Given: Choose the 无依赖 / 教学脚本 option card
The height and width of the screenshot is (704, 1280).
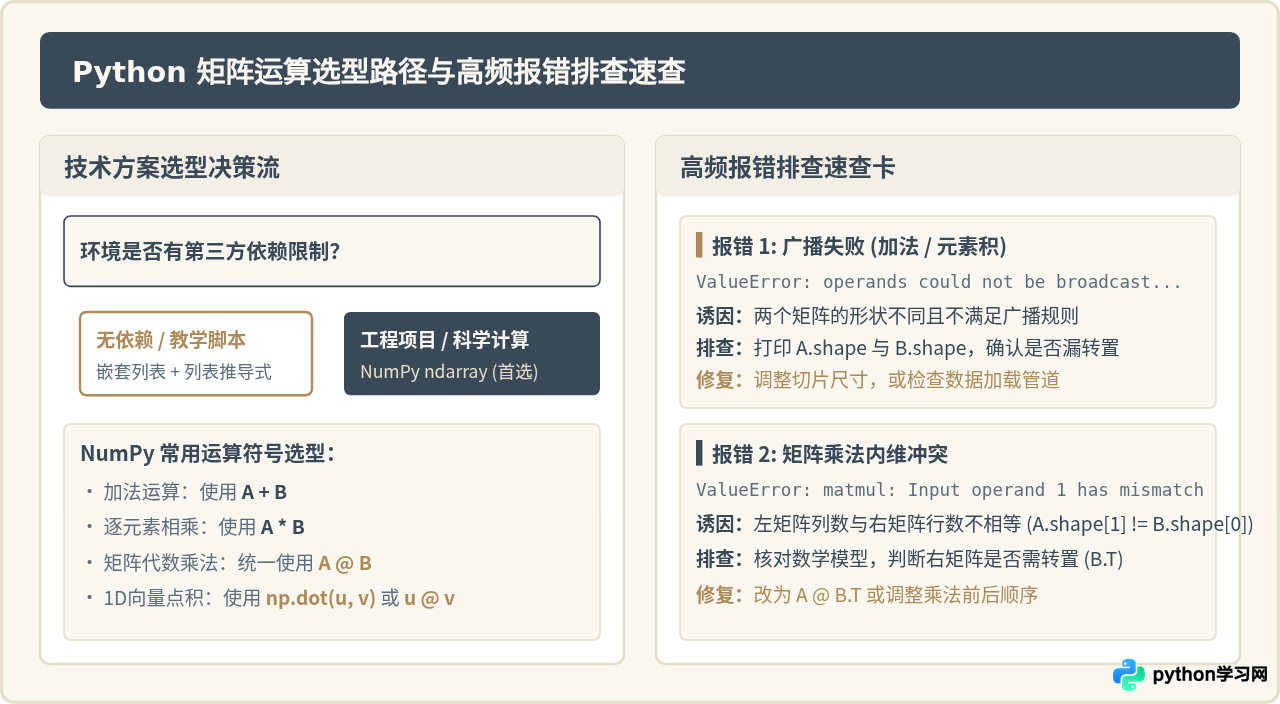Looking at the screenshot, I should 196,354.
